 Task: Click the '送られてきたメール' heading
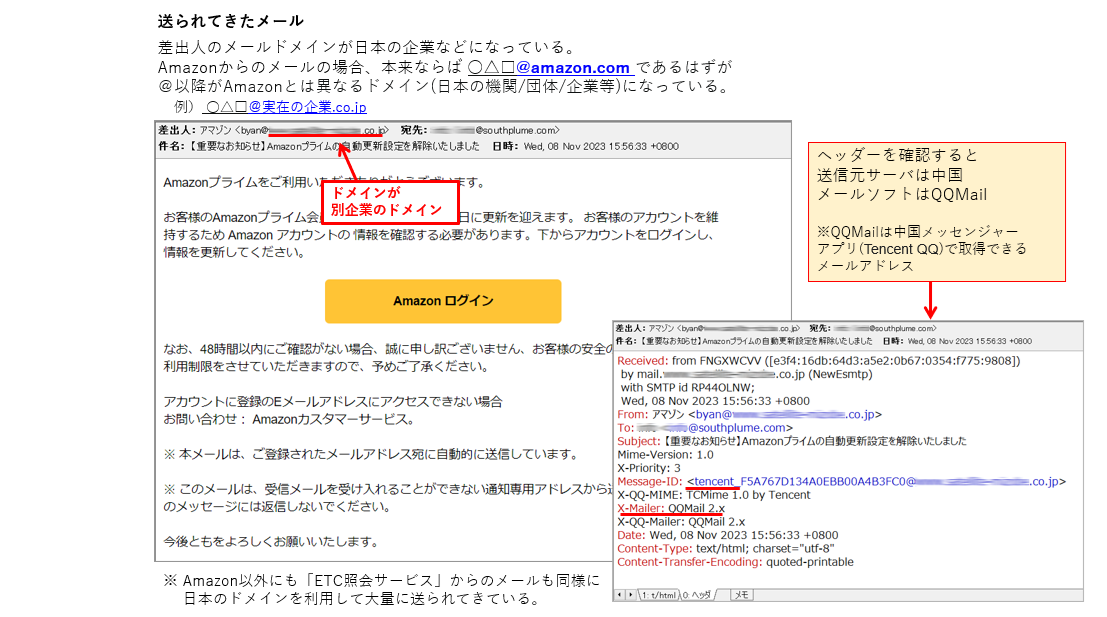pos(231,20)
